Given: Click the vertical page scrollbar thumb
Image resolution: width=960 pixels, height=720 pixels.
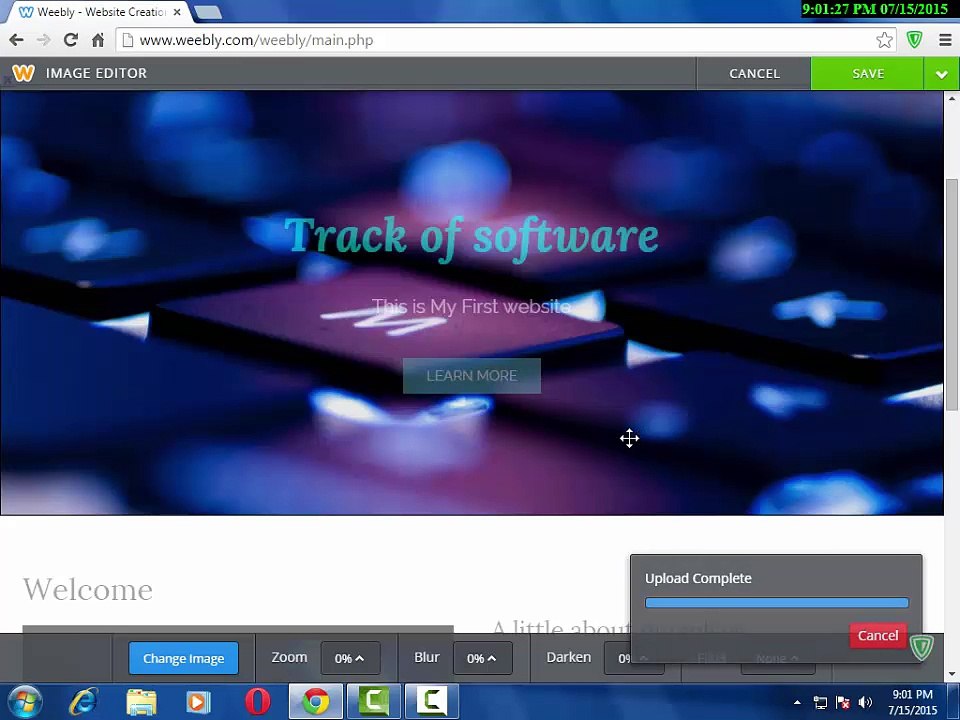Looking at the screenshot, I should point(952,294).
